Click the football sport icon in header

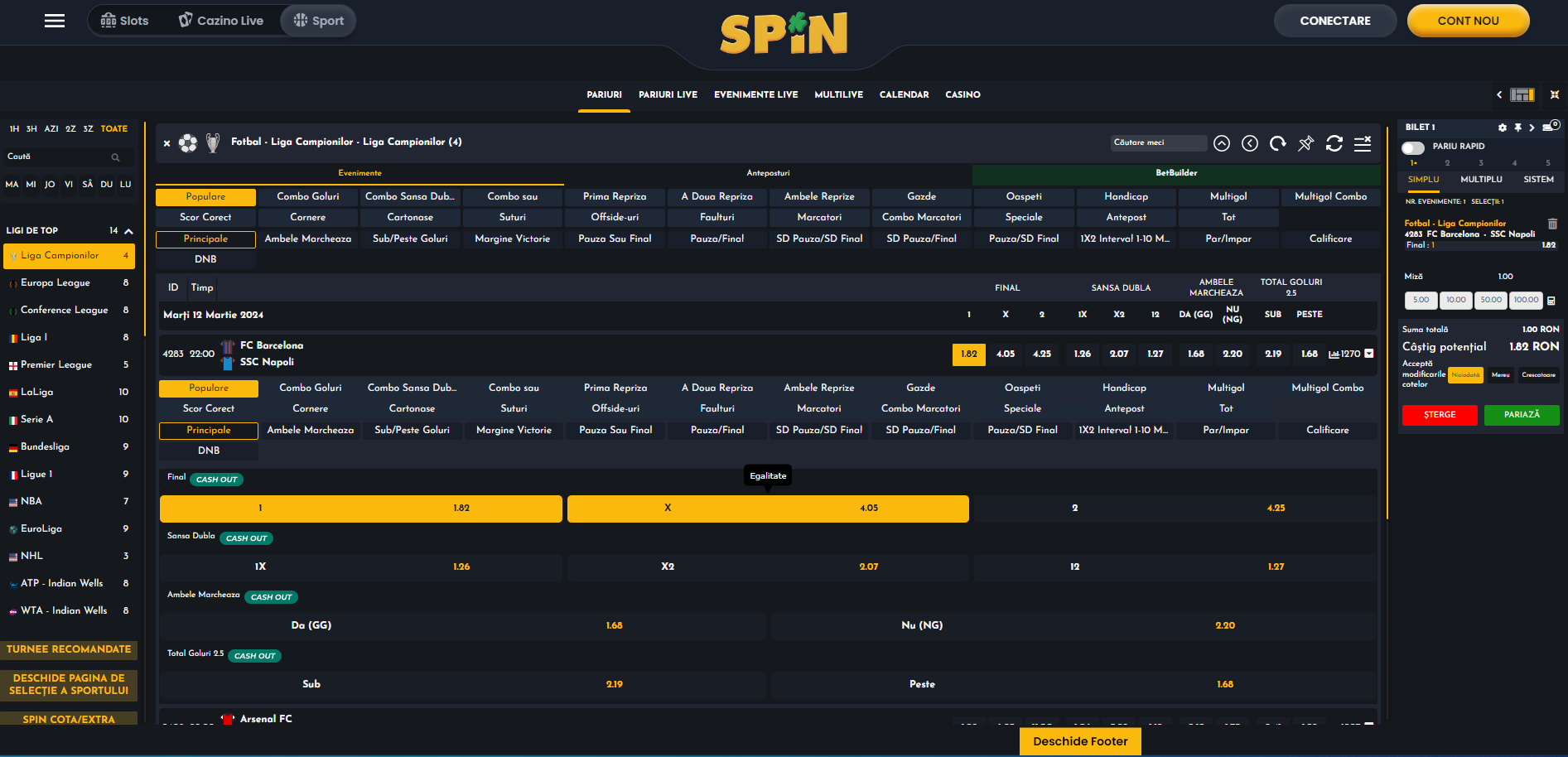[x=188, y=143]
